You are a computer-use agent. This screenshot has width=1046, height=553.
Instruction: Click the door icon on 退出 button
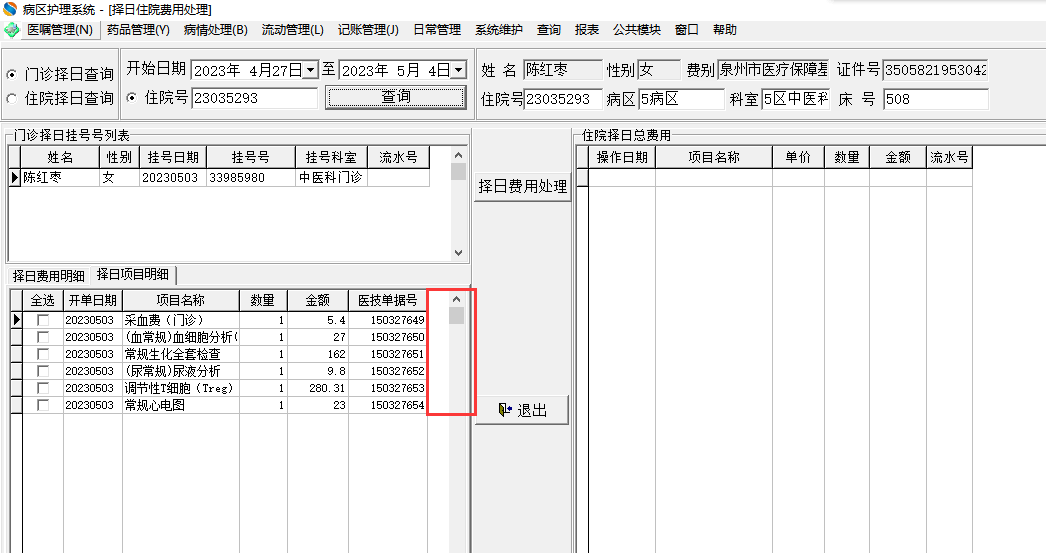506,410
